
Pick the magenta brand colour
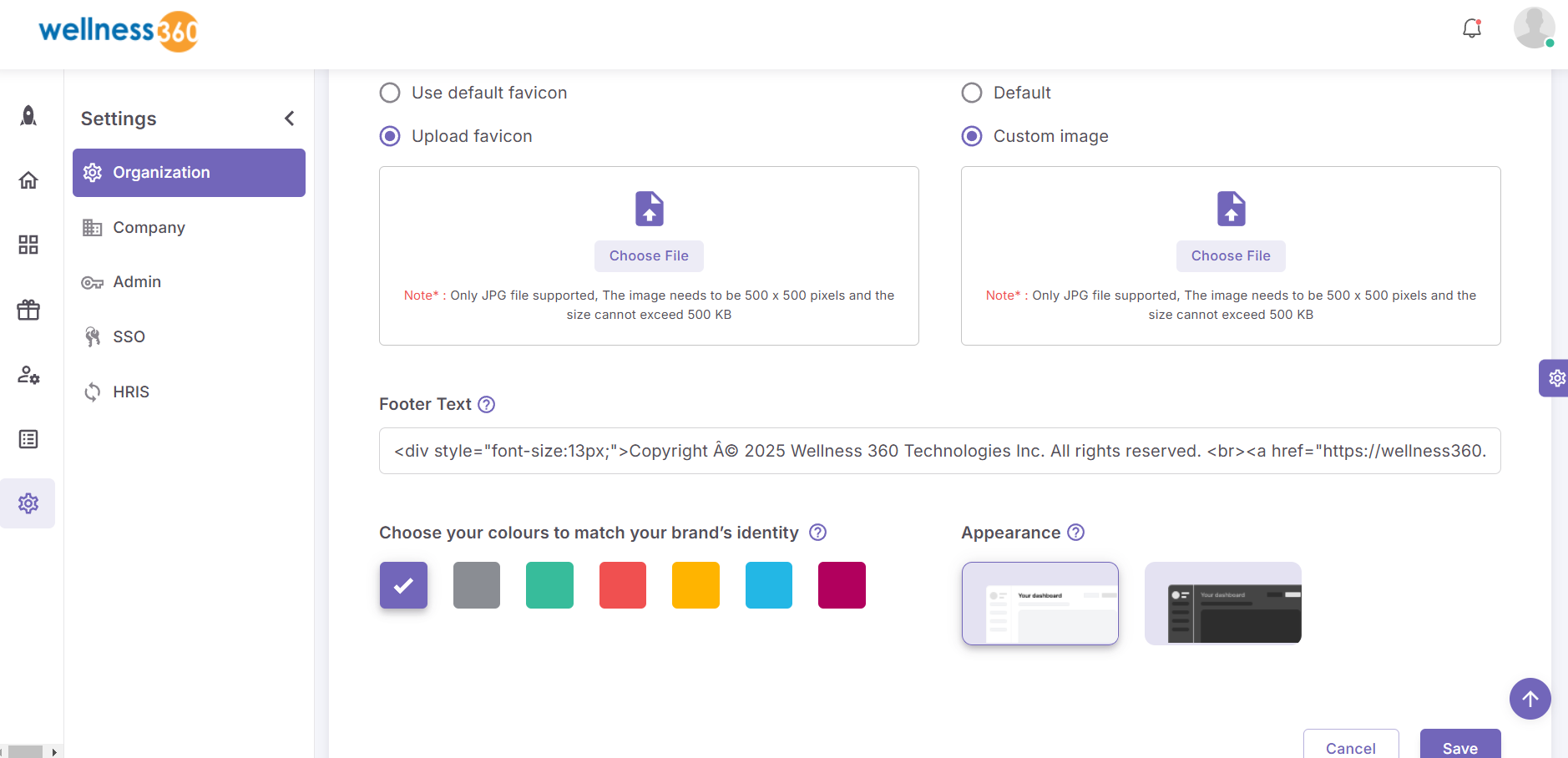(x=842, y=585)
